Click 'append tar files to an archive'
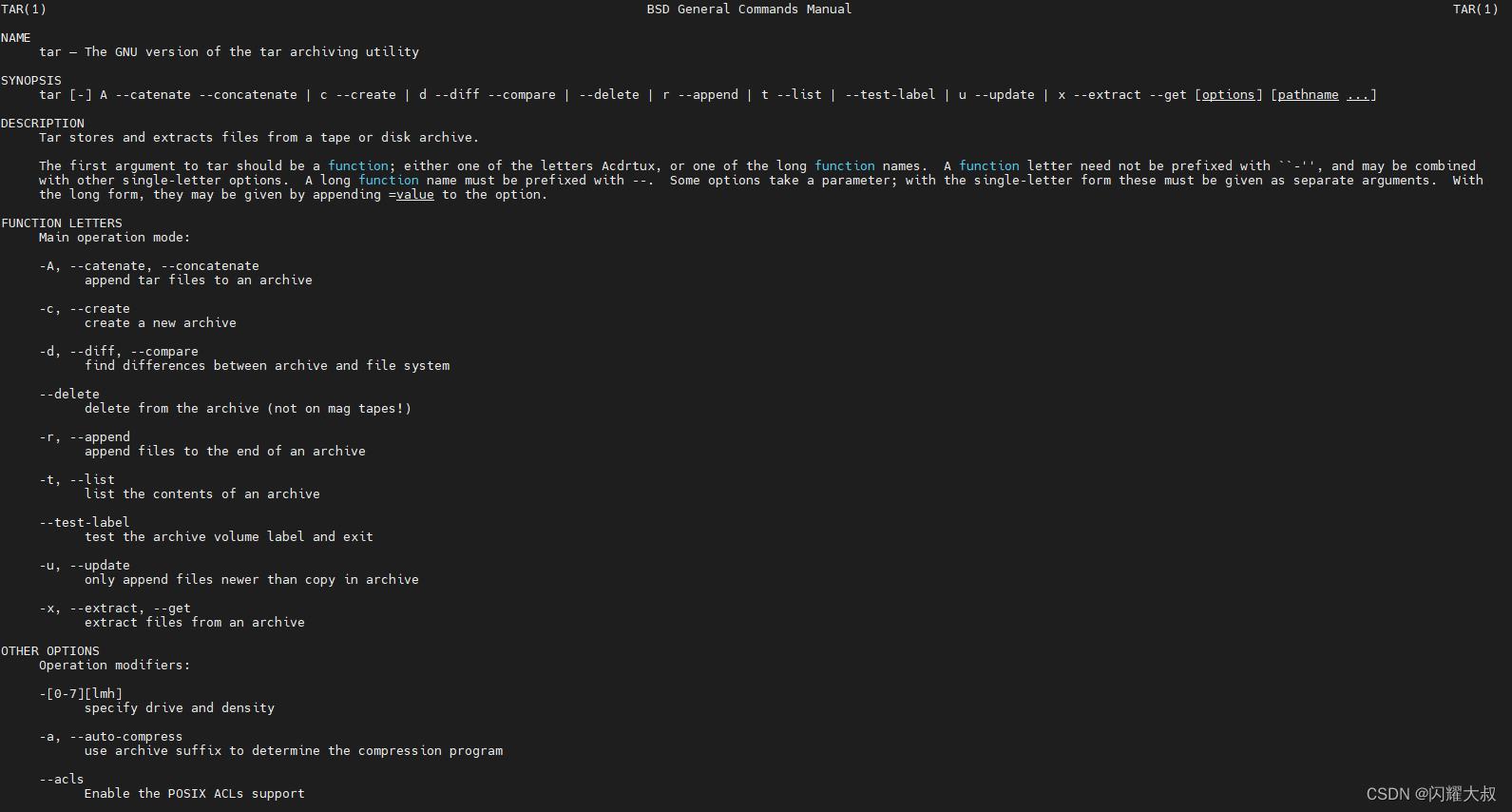The width and height of the screenshot is (1512, 812). [199, 280]
